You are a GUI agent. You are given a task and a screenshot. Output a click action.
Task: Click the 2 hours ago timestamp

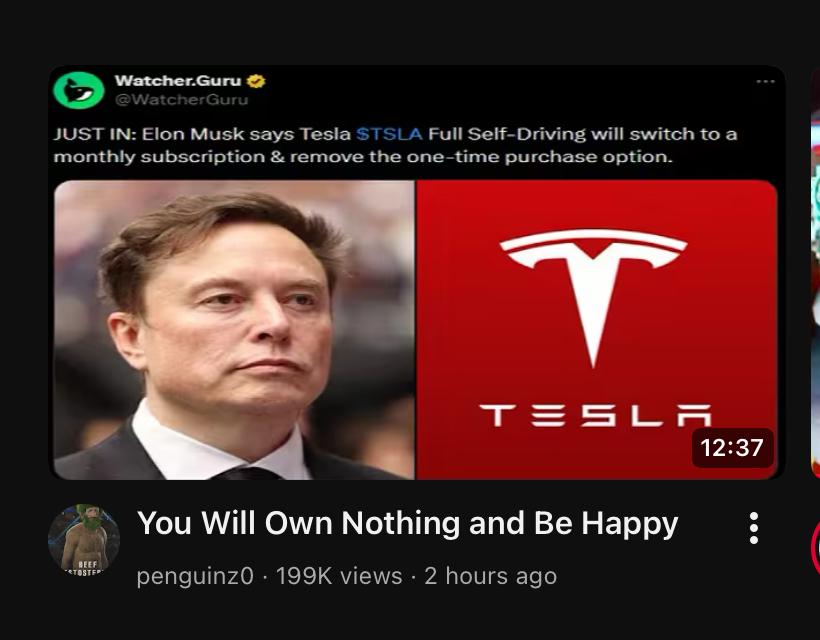tap(491, 576)
